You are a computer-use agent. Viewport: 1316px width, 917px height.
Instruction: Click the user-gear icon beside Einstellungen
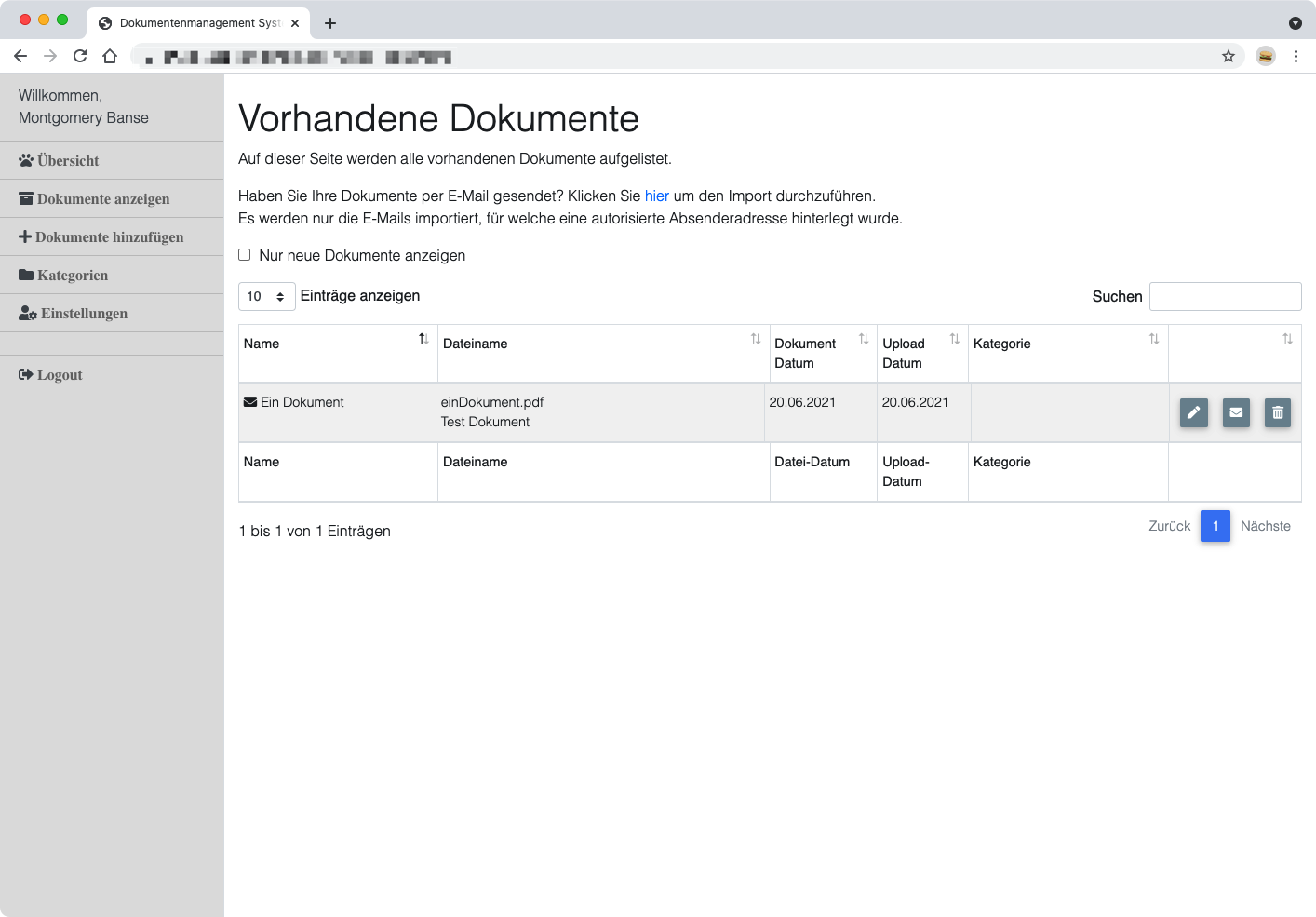(28, 314)
